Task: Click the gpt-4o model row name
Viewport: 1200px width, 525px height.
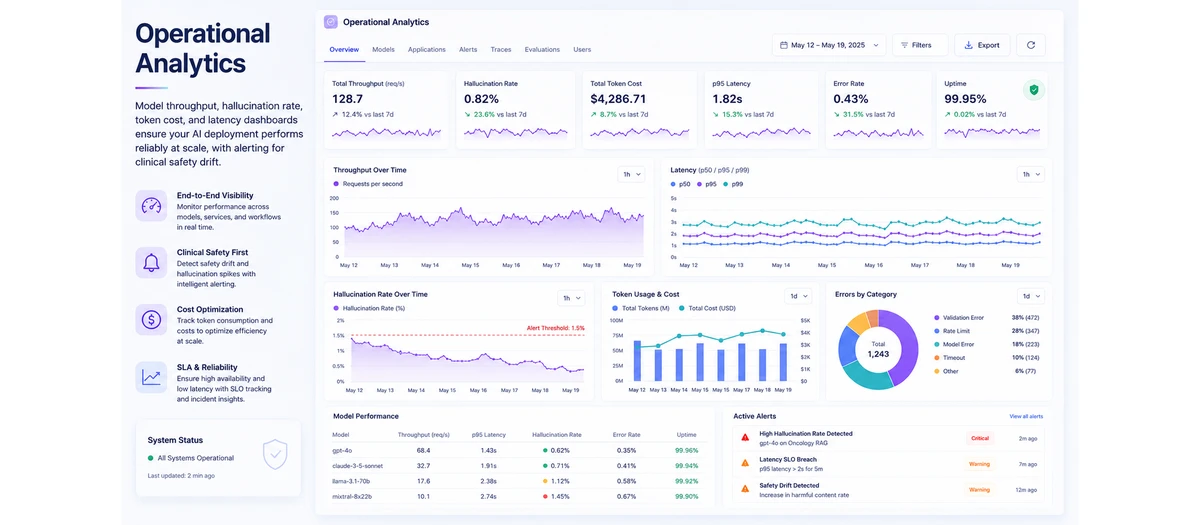Action: (342, 451)
